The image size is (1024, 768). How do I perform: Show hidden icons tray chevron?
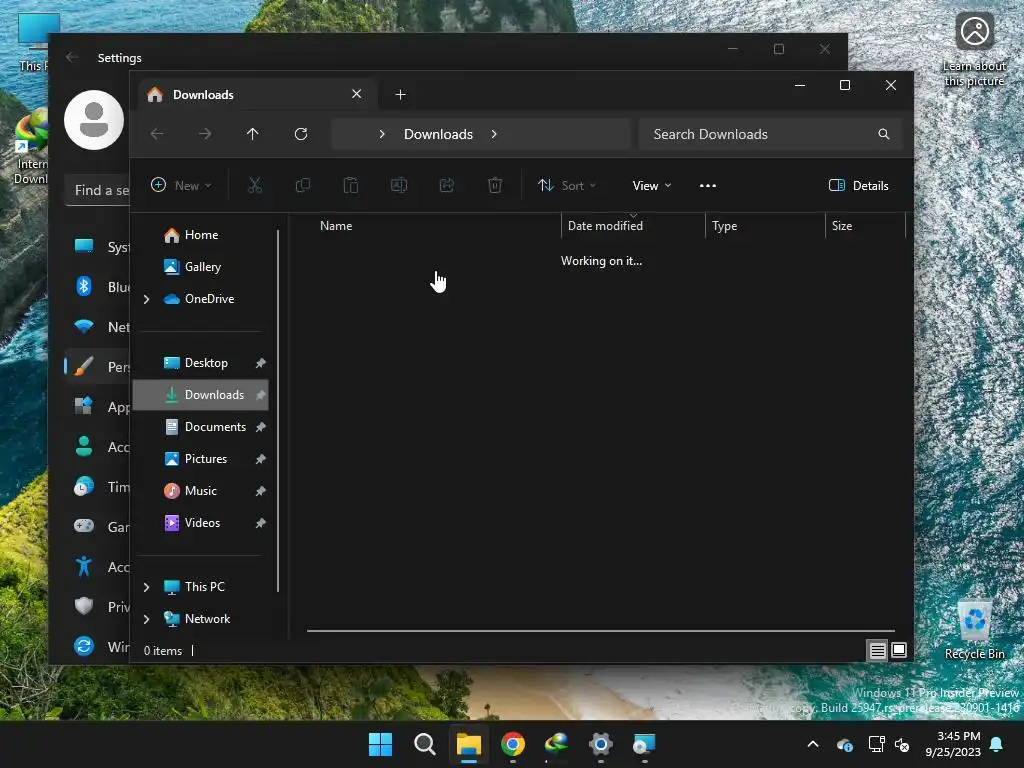(x=813, y=744)
